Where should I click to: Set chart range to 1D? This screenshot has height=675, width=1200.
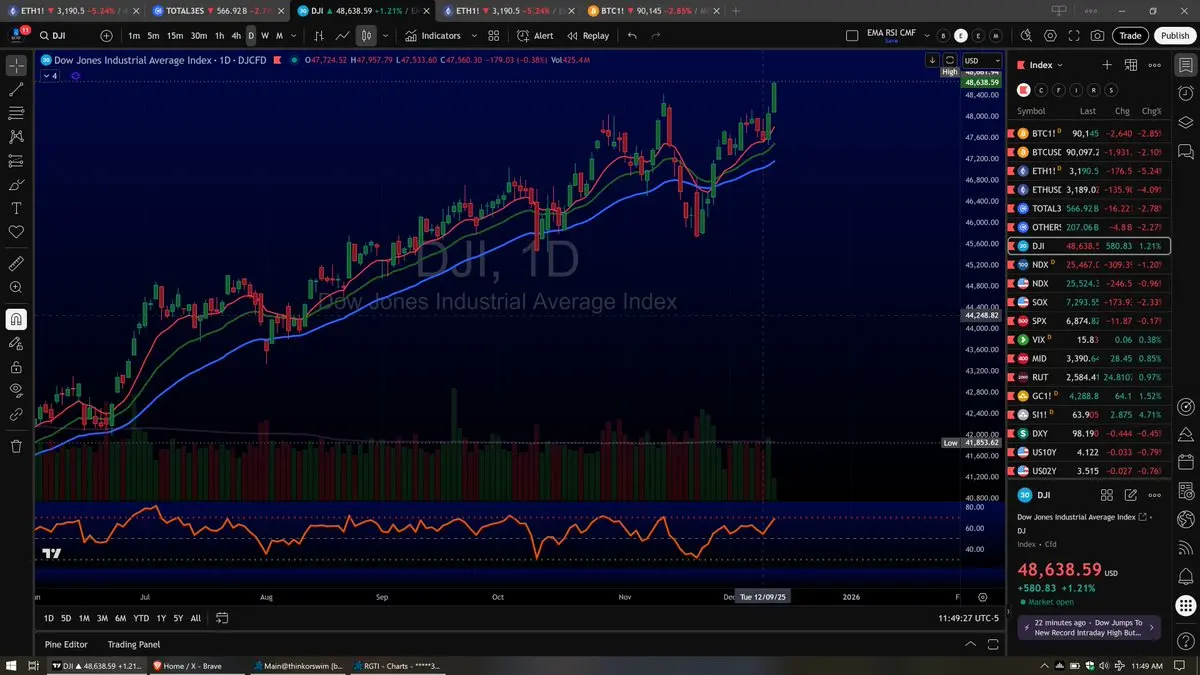tap(49, 618)
